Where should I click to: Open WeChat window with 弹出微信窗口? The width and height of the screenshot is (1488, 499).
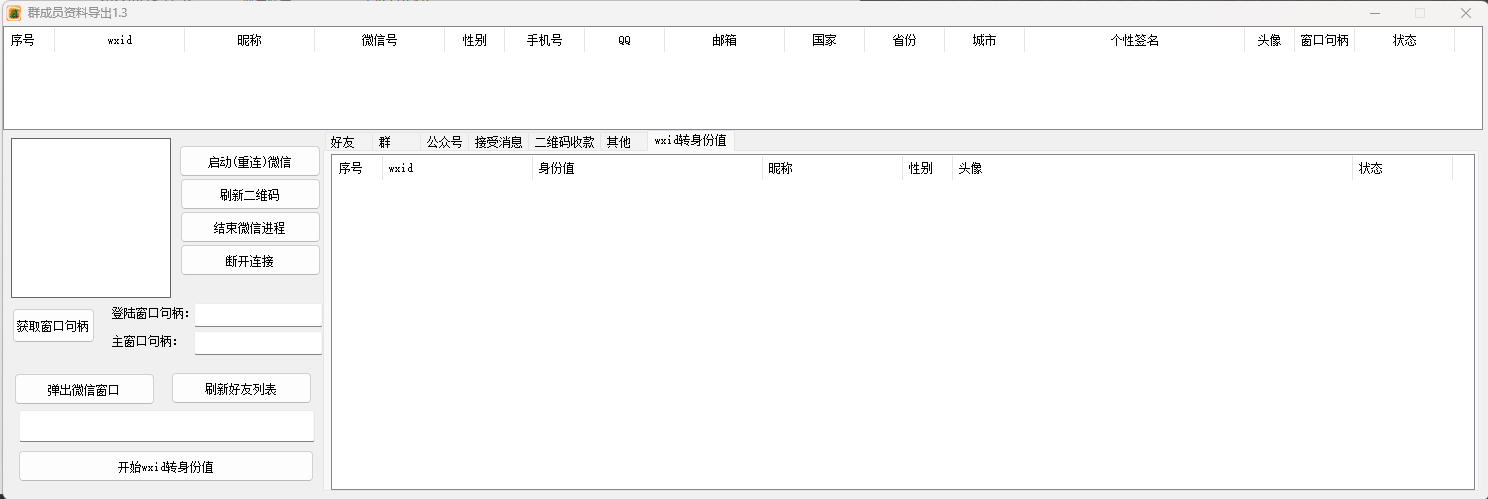click(x=84, y=389)
